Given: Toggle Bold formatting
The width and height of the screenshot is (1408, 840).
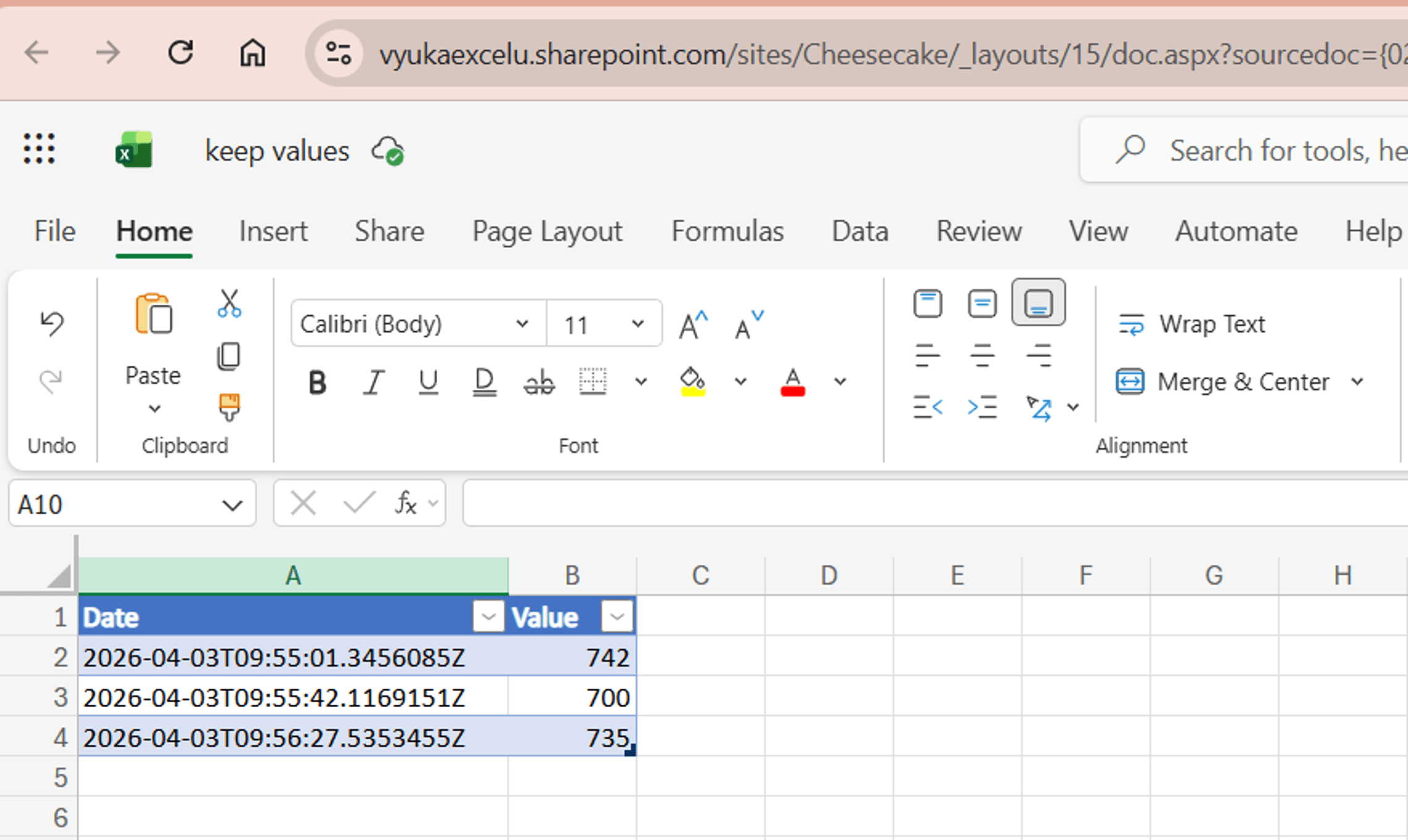Looking at the screenshot, I should [317, 382].
